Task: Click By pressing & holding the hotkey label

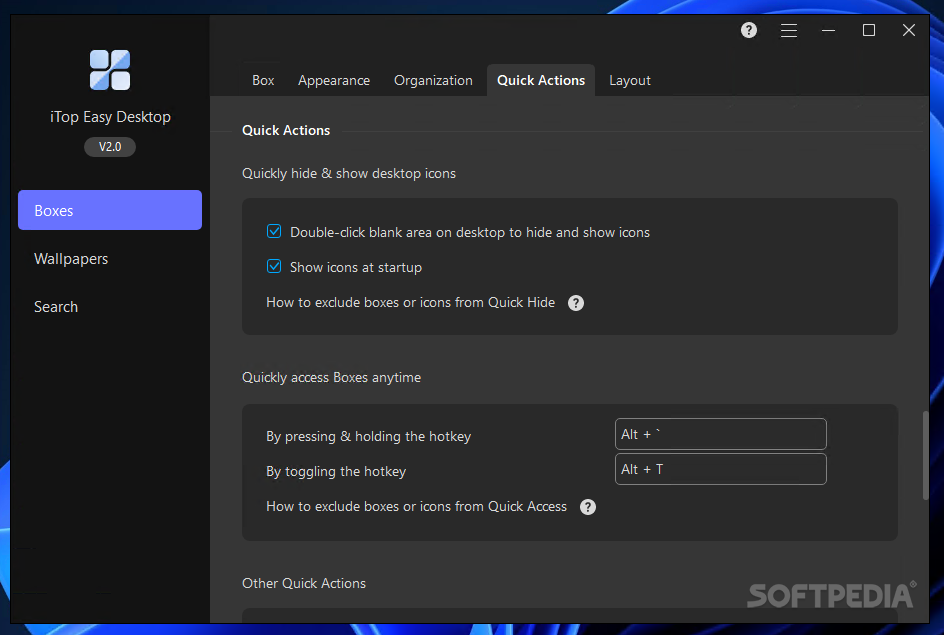Action: click(x=368, y=436)
